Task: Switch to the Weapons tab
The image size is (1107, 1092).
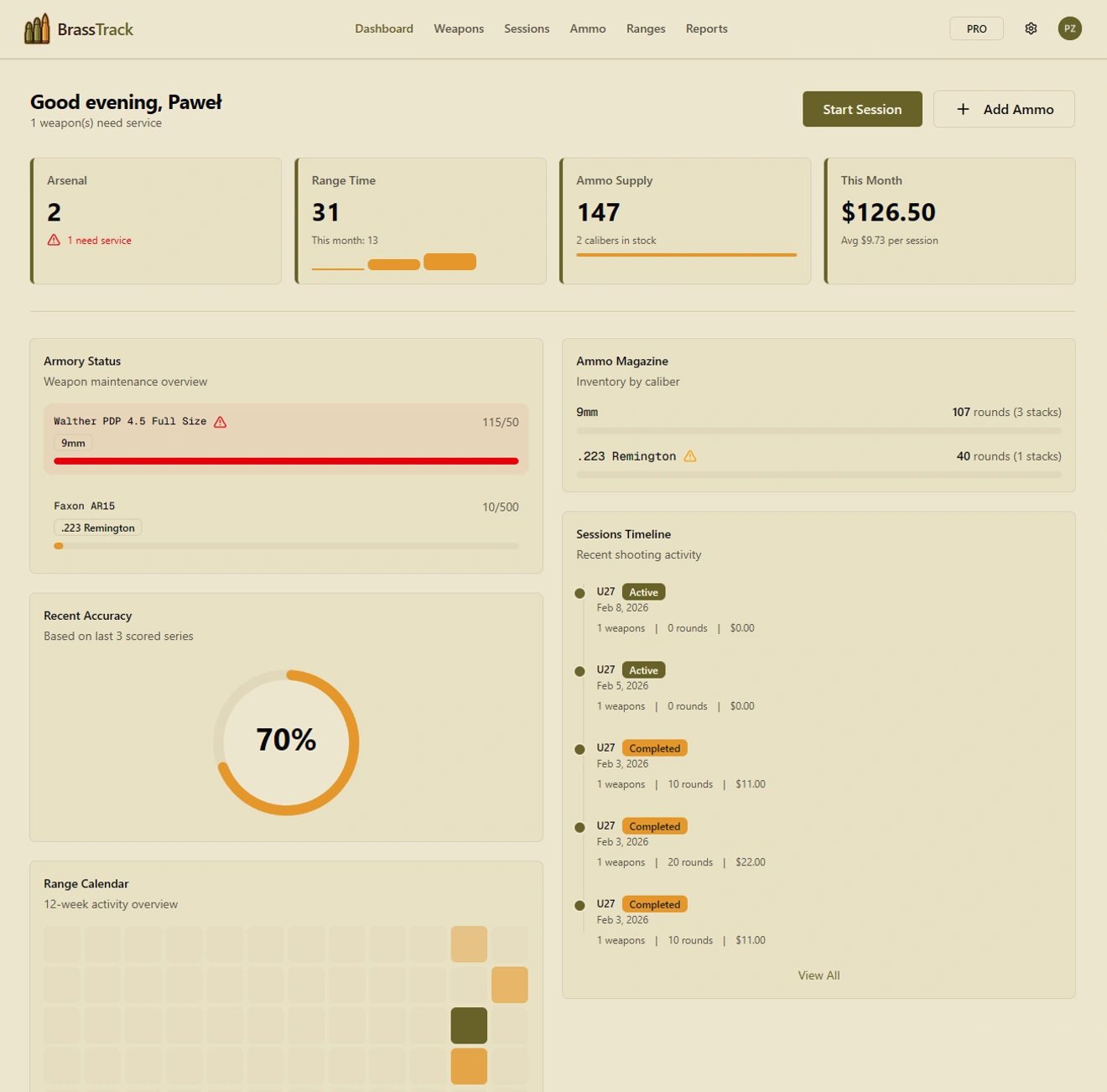Action: pos(459,28)
